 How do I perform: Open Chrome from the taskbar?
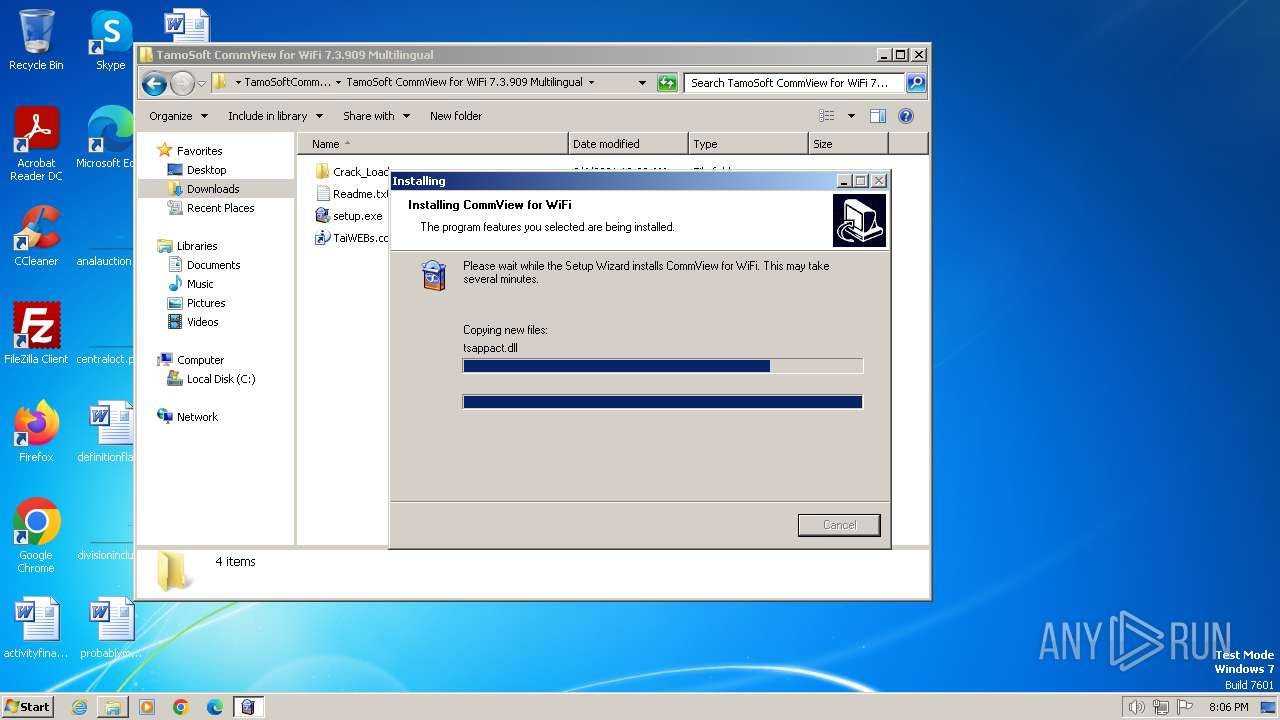(181, 707)
